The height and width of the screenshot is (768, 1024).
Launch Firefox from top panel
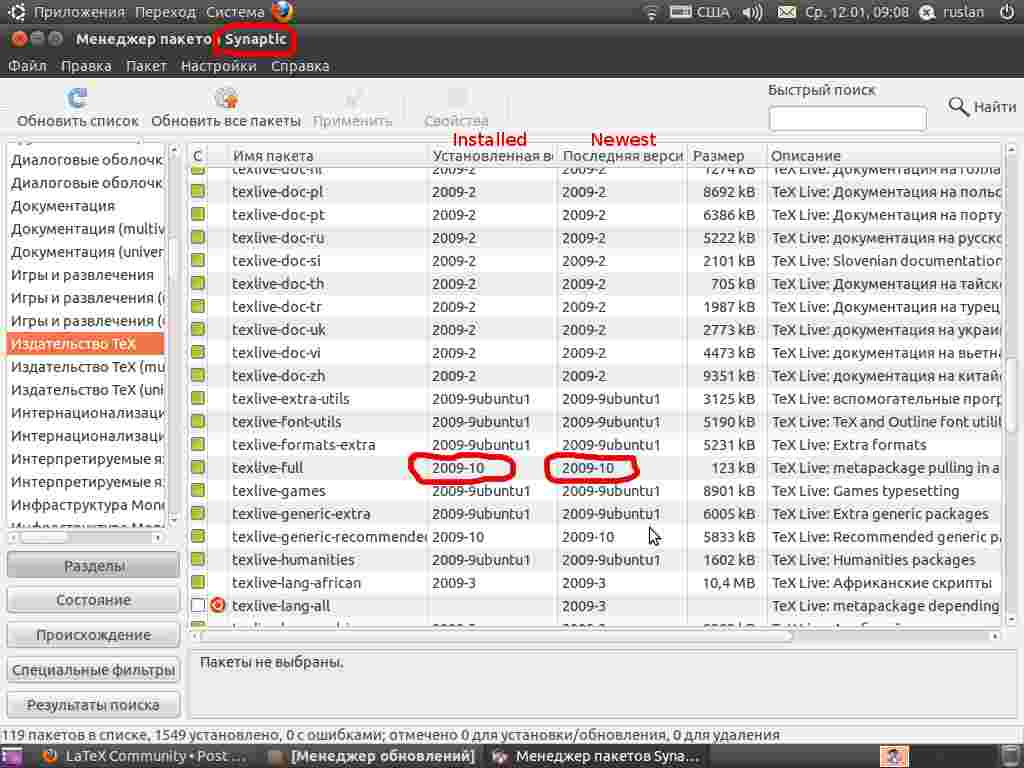[x=283, y=12]
